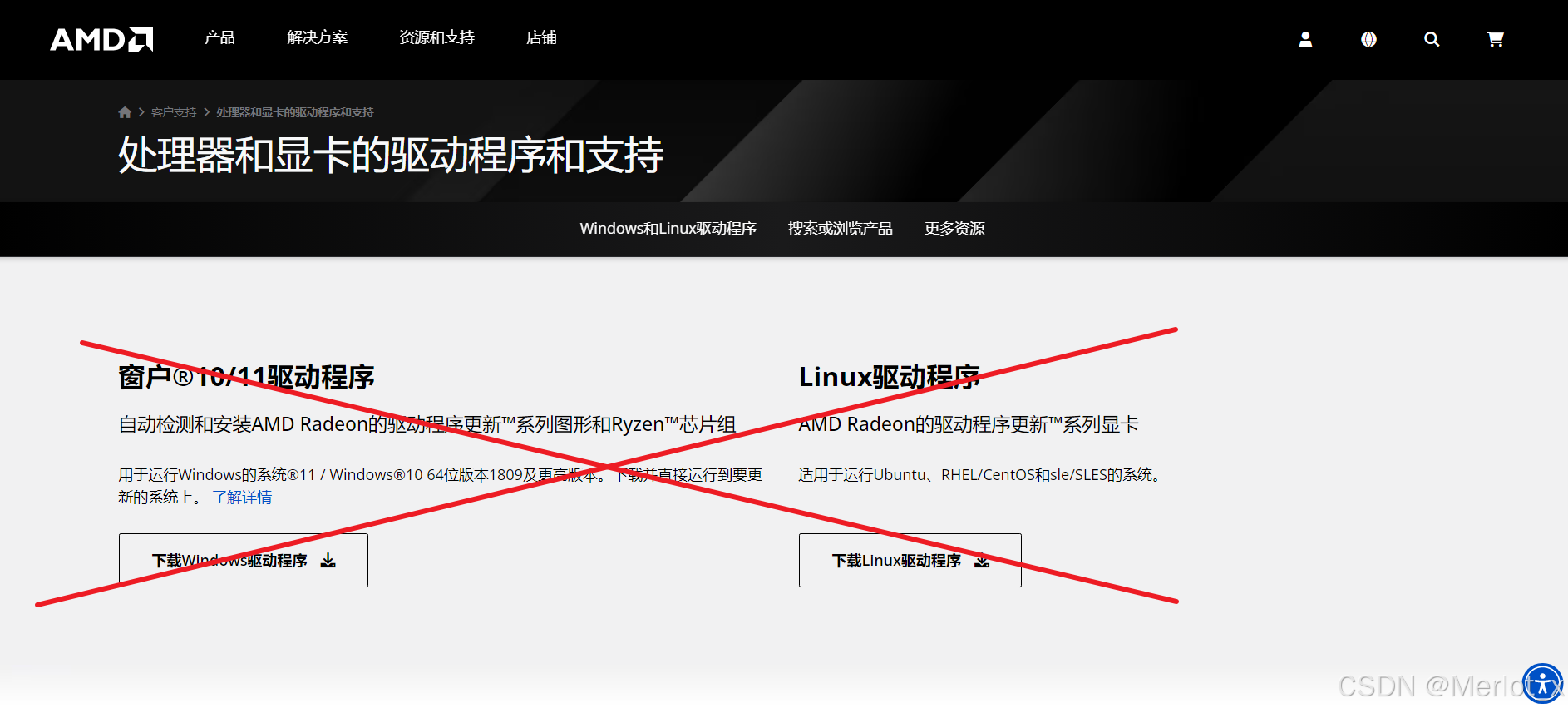Go to 搜索或浏览产品 section tab
This screenshot has width=1568, height=713.
[x=840, y=229]
